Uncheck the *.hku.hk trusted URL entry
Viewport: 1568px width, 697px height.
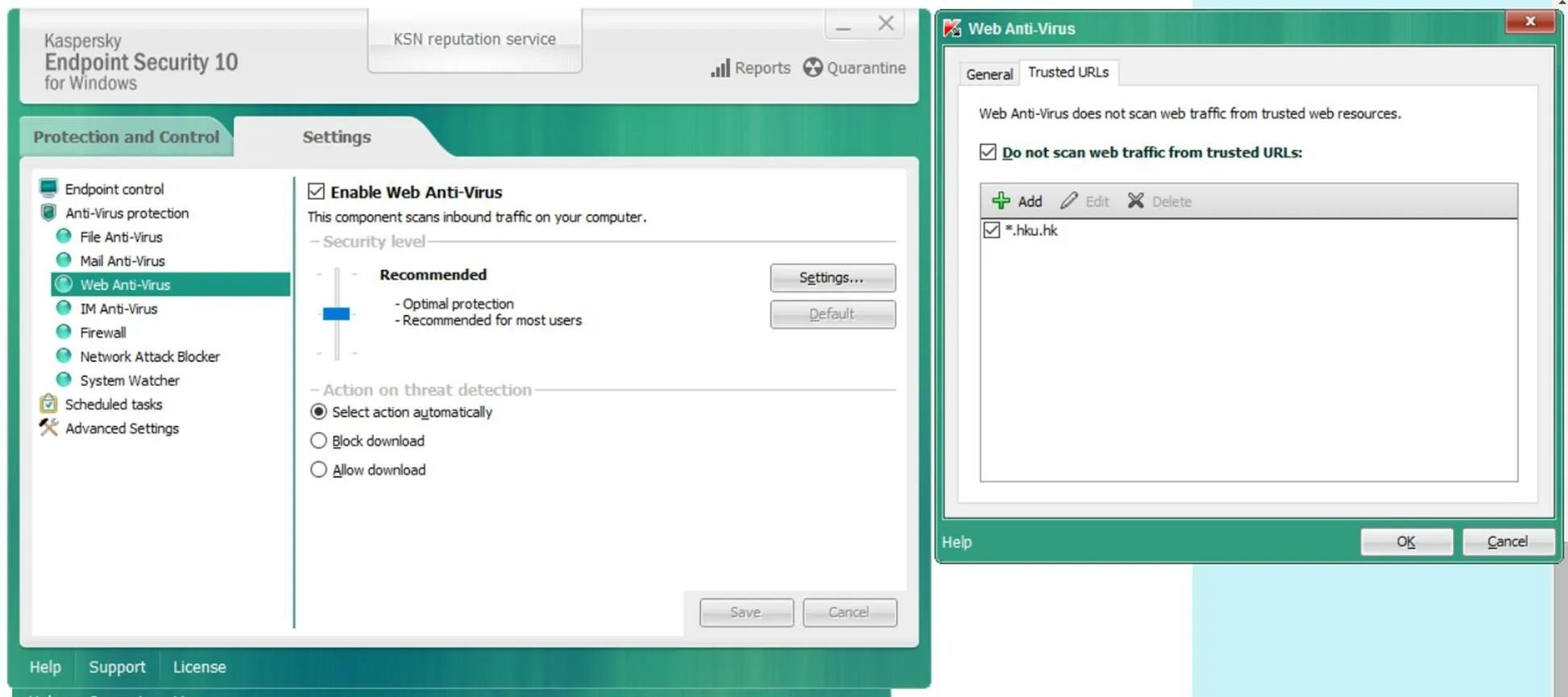pos(992,230)
